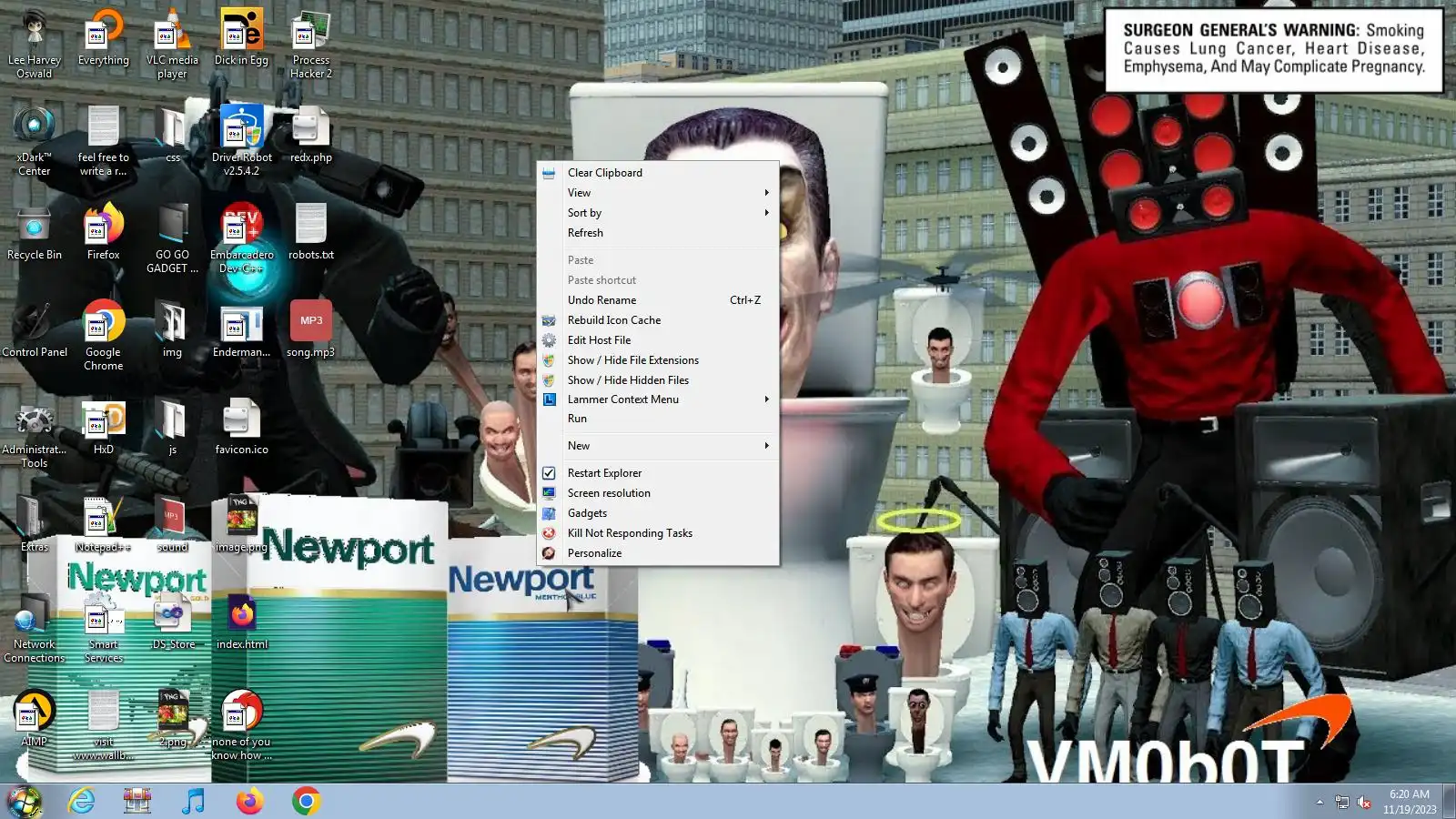The height and width of the screenshot is (819, 1456).
Task: Select the Firefox desktop shortcut
Action: [104, 232]
